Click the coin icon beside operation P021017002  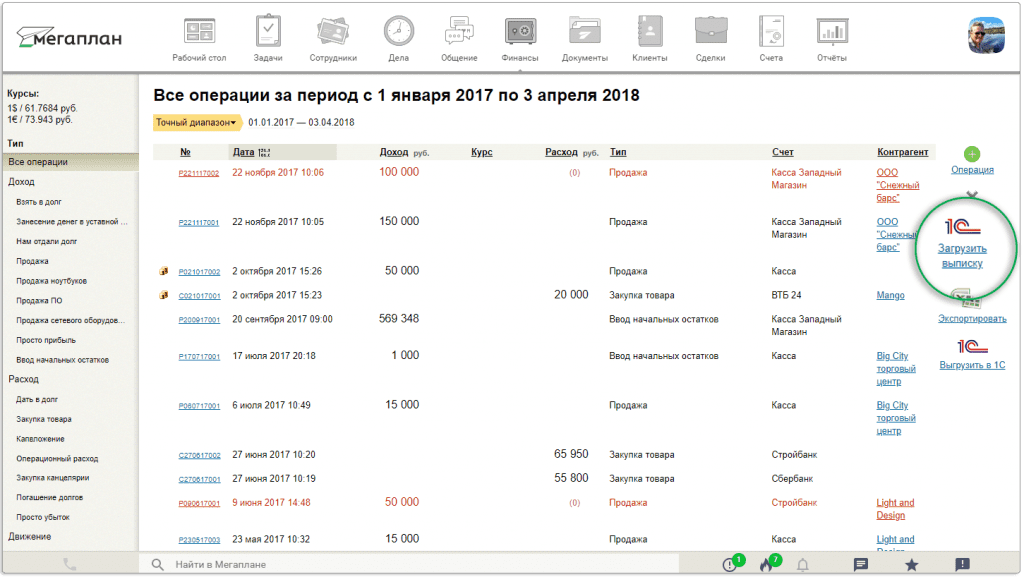[164, 271]
